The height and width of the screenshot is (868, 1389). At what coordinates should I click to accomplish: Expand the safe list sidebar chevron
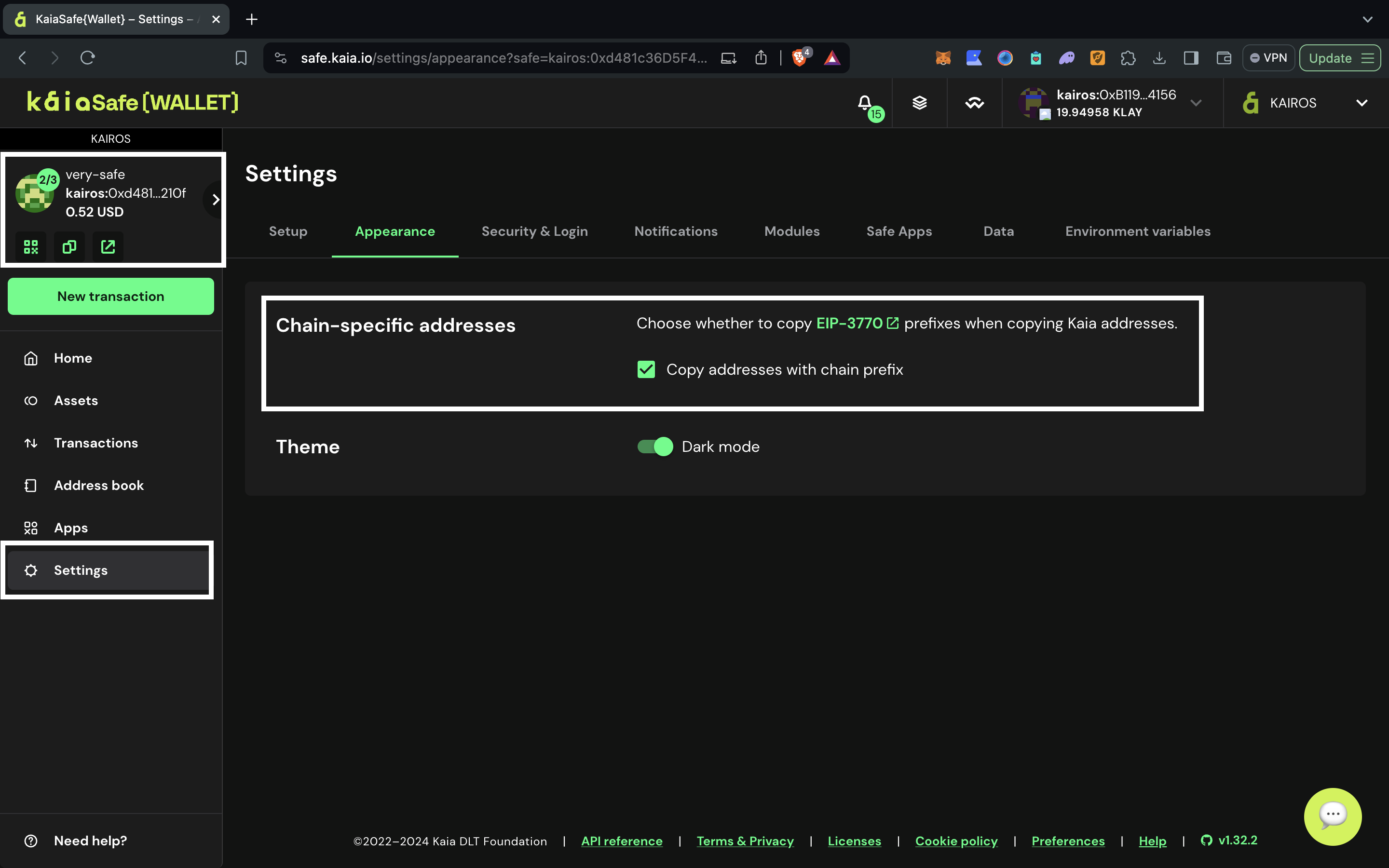pos(215,199)
